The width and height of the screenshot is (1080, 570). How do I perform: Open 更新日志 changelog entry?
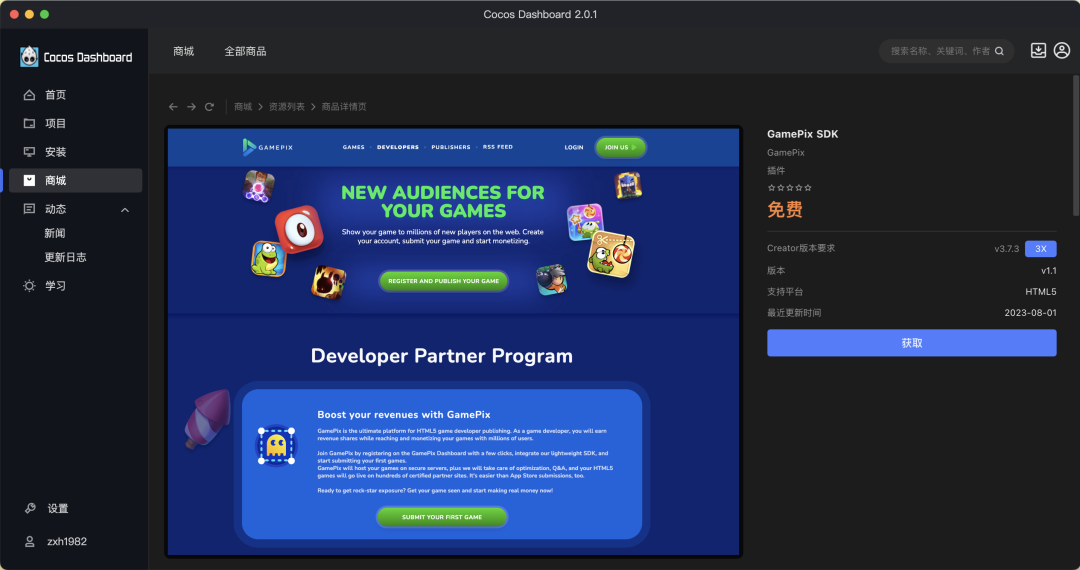point(65,257)
